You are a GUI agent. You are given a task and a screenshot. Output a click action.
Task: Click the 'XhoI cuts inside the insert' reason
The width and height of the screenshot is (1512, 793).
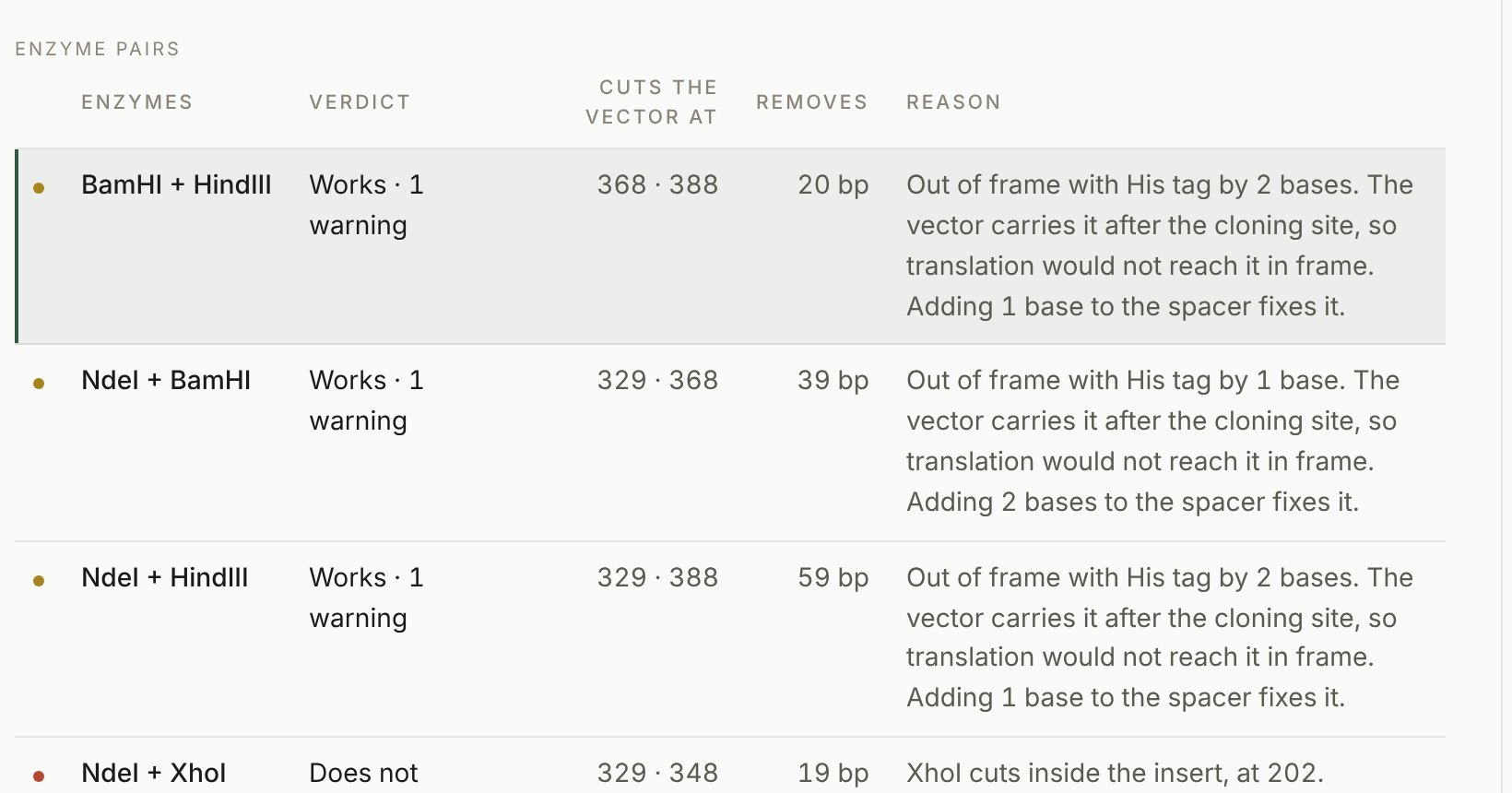[1115, 773]
